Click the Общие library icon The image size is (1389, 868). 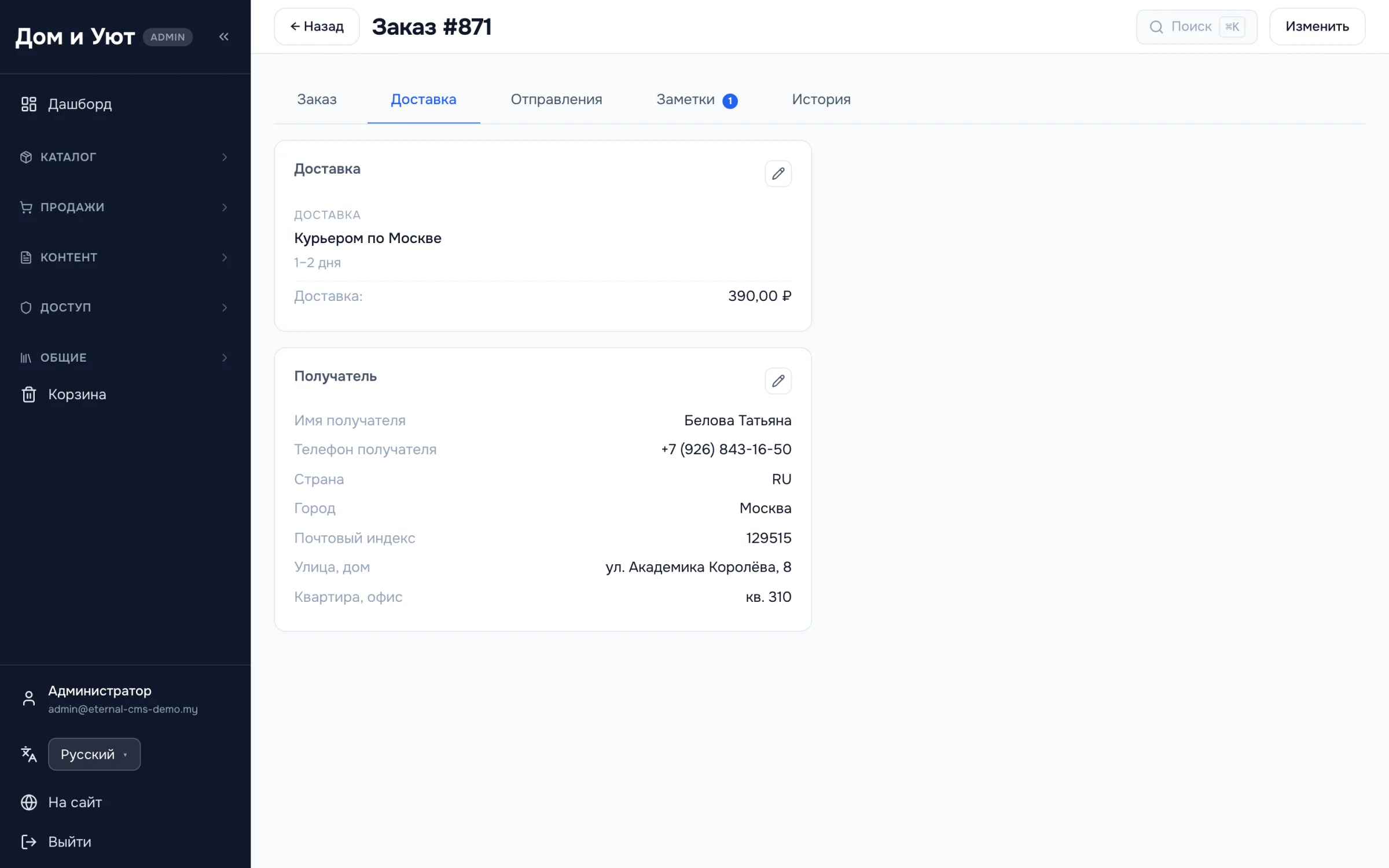26,358
